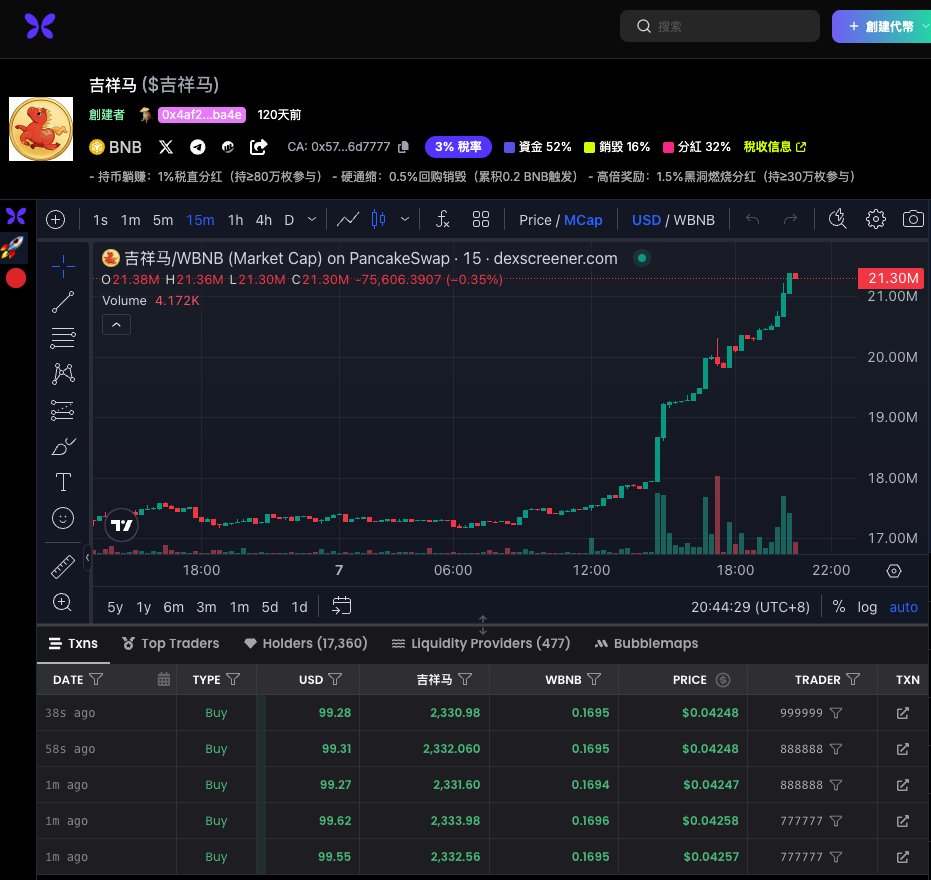Viewport: 931px width, 880px height.
Task: Open the TRADER column filter
Action: [853, 679]
